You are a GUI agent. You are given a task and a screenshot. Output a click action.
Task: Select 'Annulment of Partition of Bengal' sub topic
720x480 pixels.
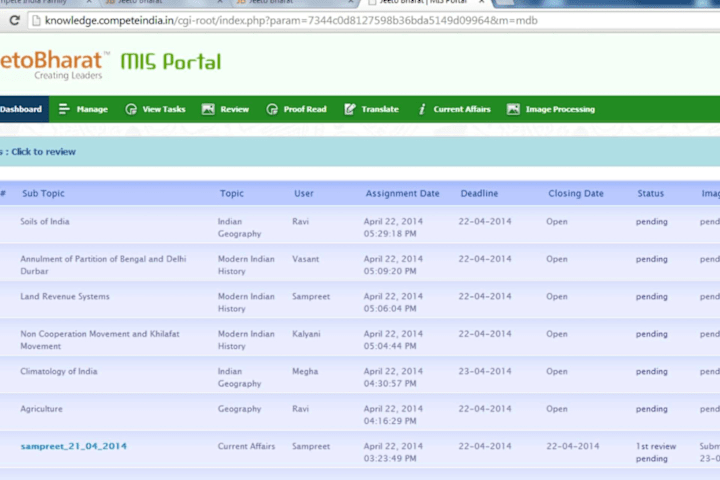[103, 265]
